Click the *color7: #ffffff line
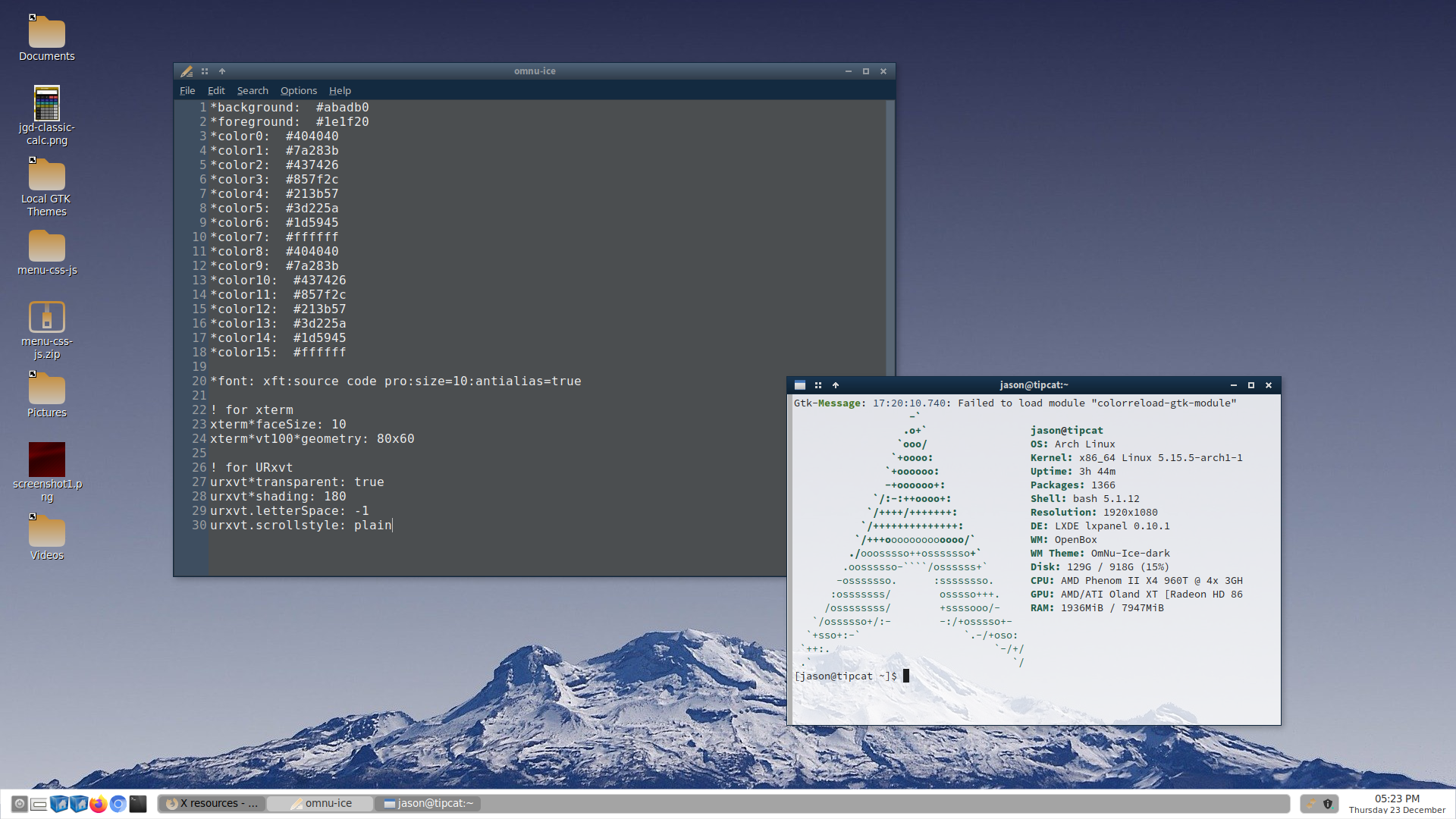 tap(275, 237)
